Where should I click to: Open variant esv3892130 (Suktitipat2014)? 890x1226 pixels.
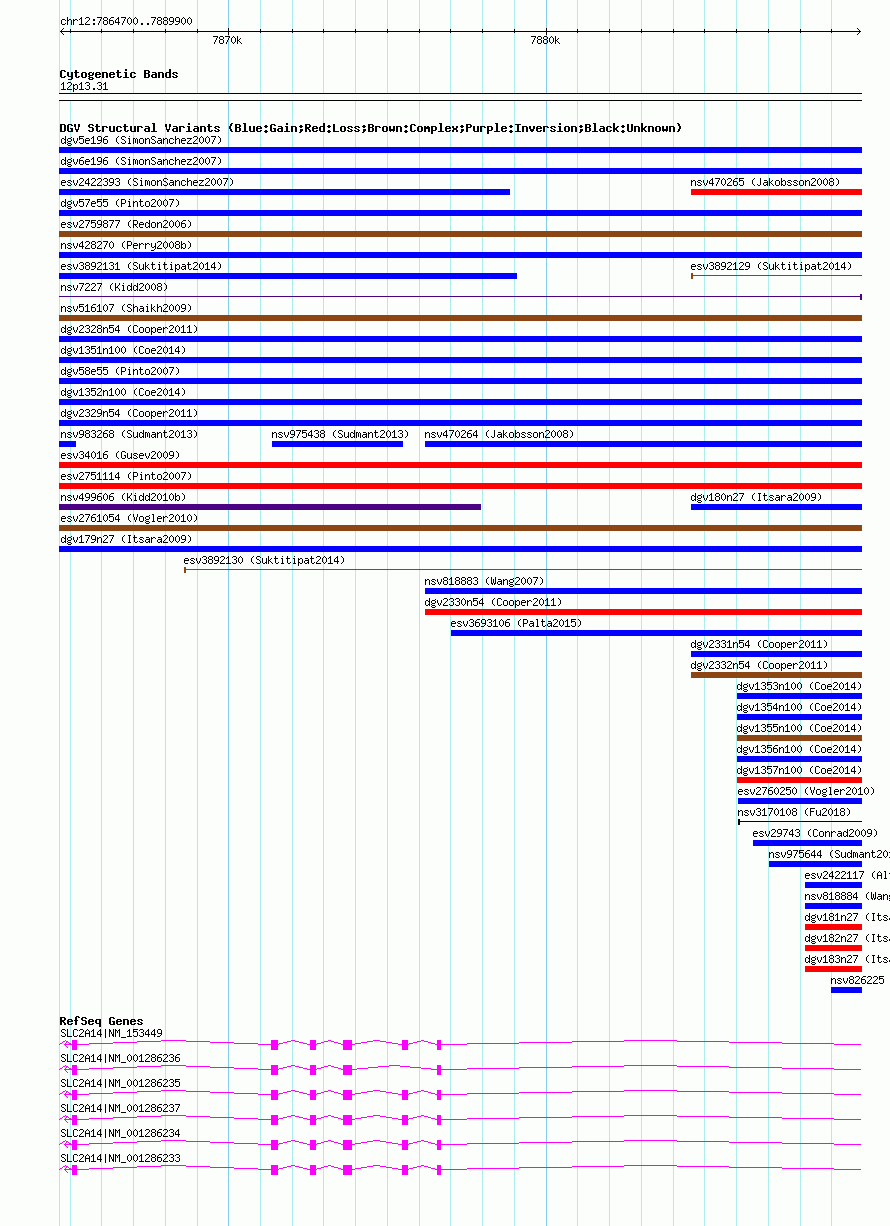pyautogui.click(x=264, y=560)
